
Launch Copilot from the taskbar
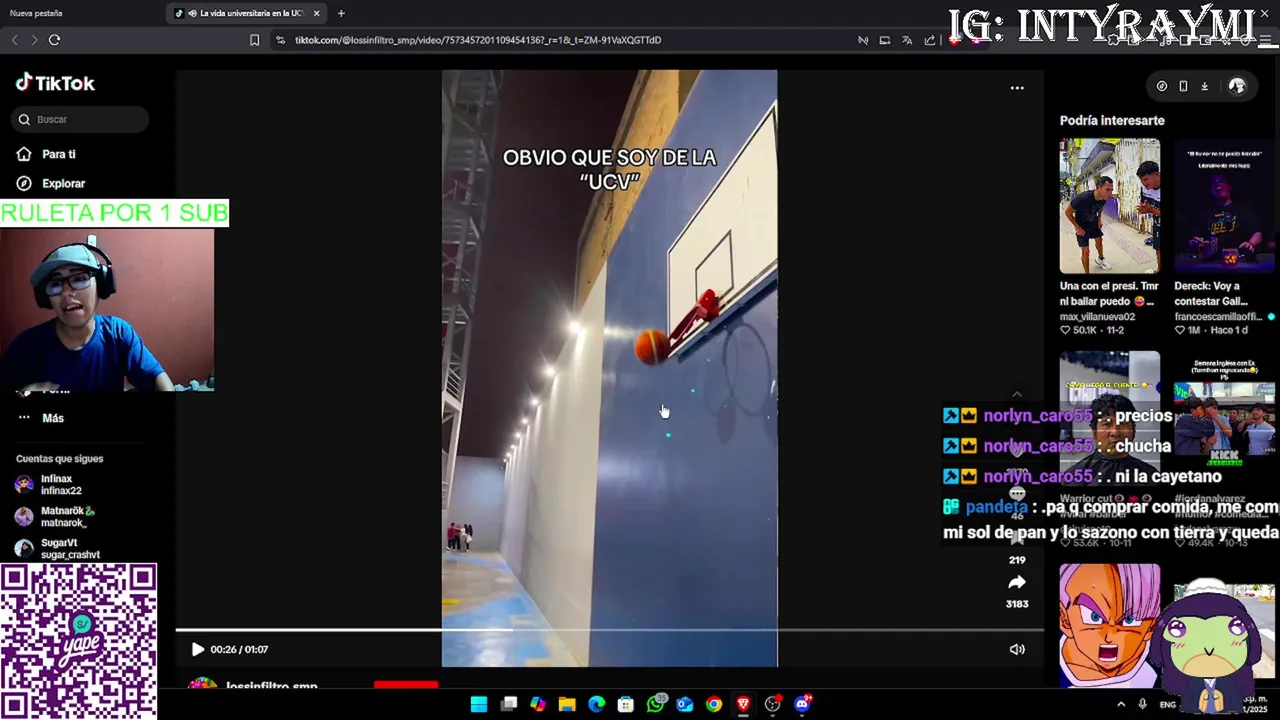pyautogui.click(x=538, y=704)
